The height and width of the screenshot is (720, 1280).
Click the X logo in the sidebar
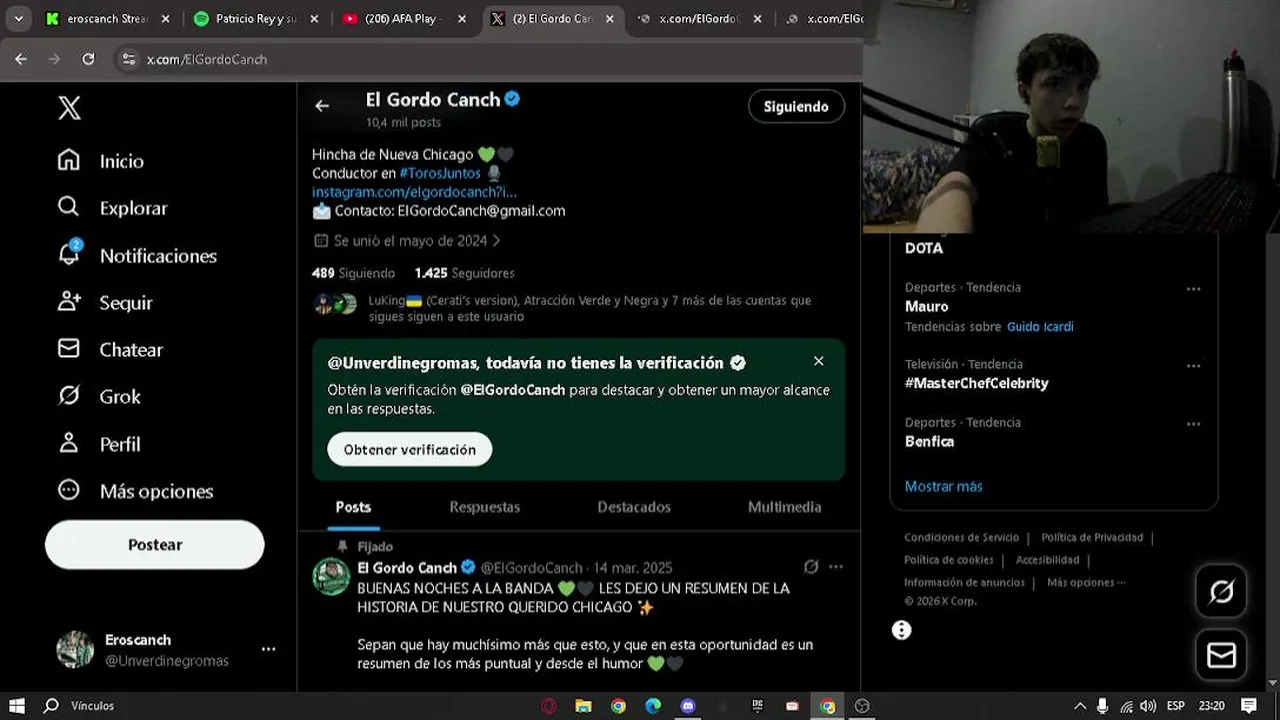tap(69, 108)
